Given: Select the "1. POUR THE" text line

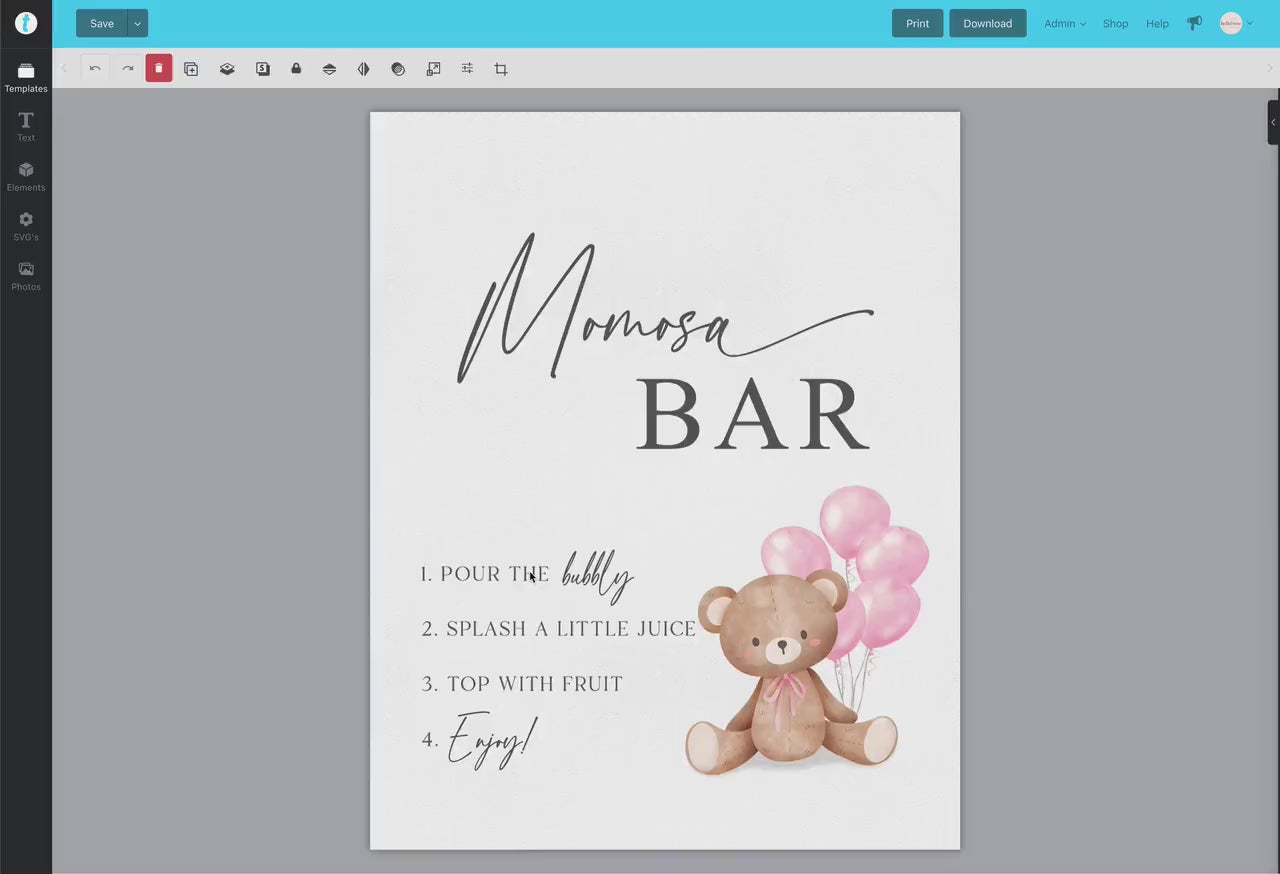Looking at the screenshot, I should click(x=484, y=574).
